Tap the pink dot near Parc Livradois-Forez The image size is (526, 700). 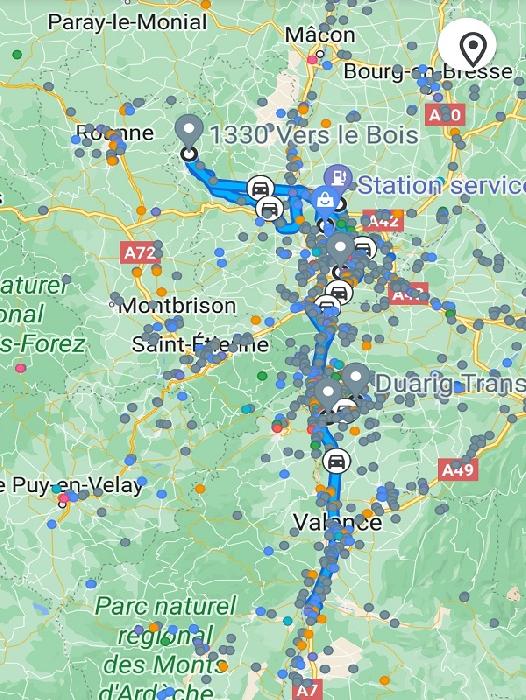[20, 368]
